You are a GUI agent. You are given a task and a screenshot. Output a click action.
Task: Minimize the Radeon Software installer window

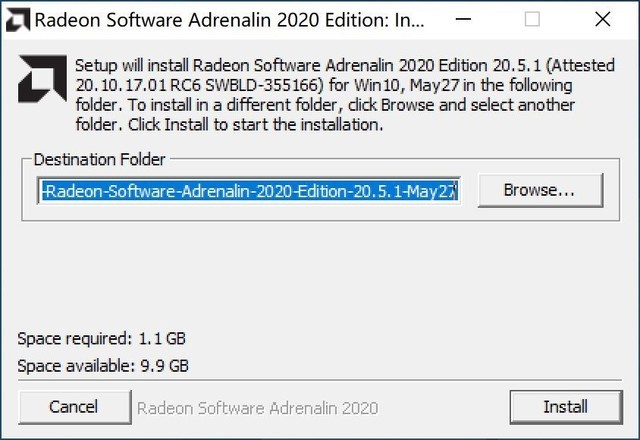(463, 19)
